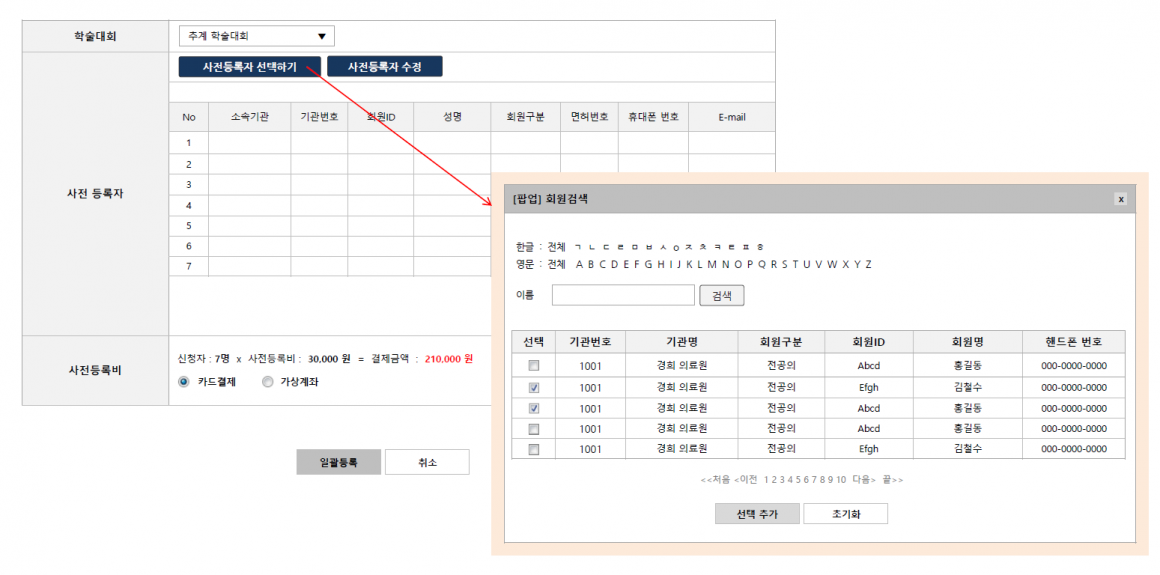The height and width of the screenshot is (575, 1160).
Task: Click the 사전등록자 선택하기 button
Action: click(250, 66)
